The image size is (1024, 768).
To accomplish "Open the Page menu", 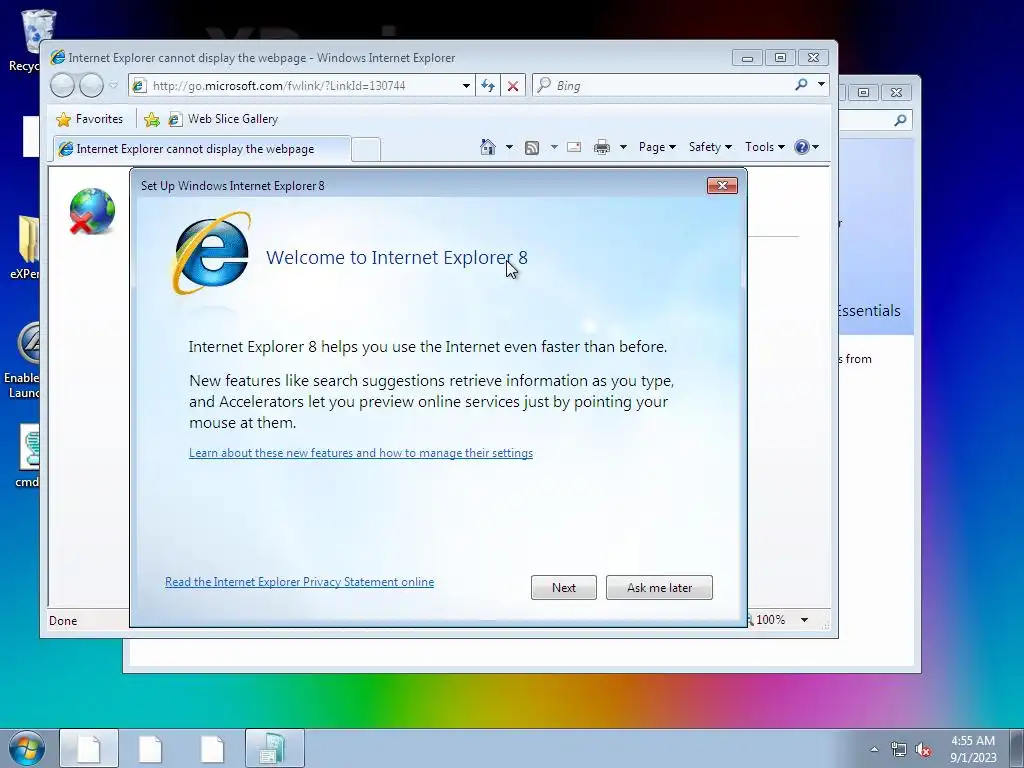I will tap(657, 147).
